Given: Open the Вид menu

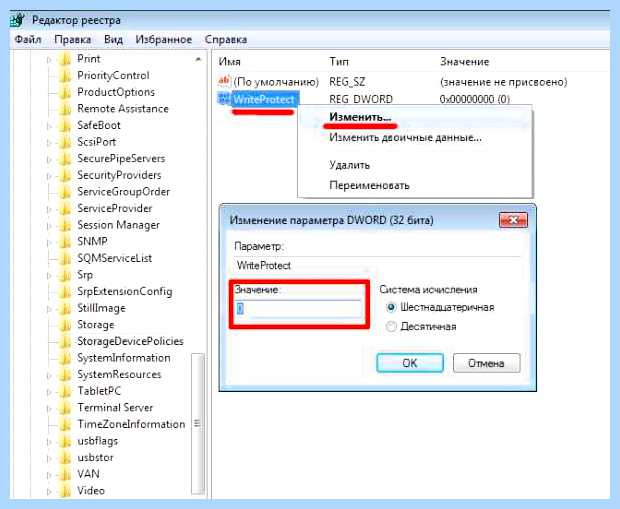Looking at the screenshot, I should [x=113, y=40].
